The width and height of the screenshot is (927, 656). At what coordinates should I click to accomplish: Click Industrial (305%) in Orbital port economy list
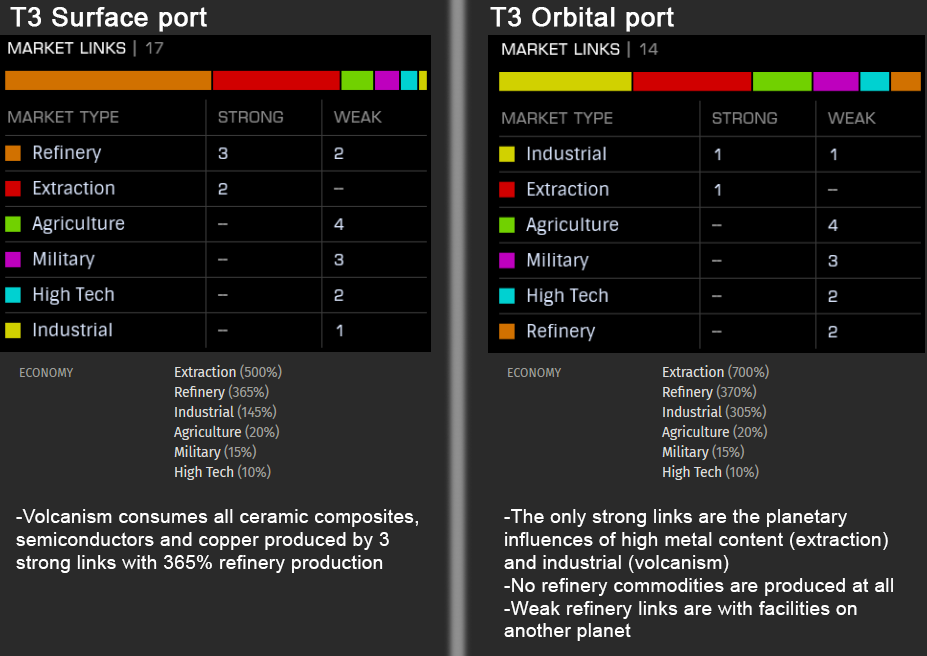click(x=714, y=412)
